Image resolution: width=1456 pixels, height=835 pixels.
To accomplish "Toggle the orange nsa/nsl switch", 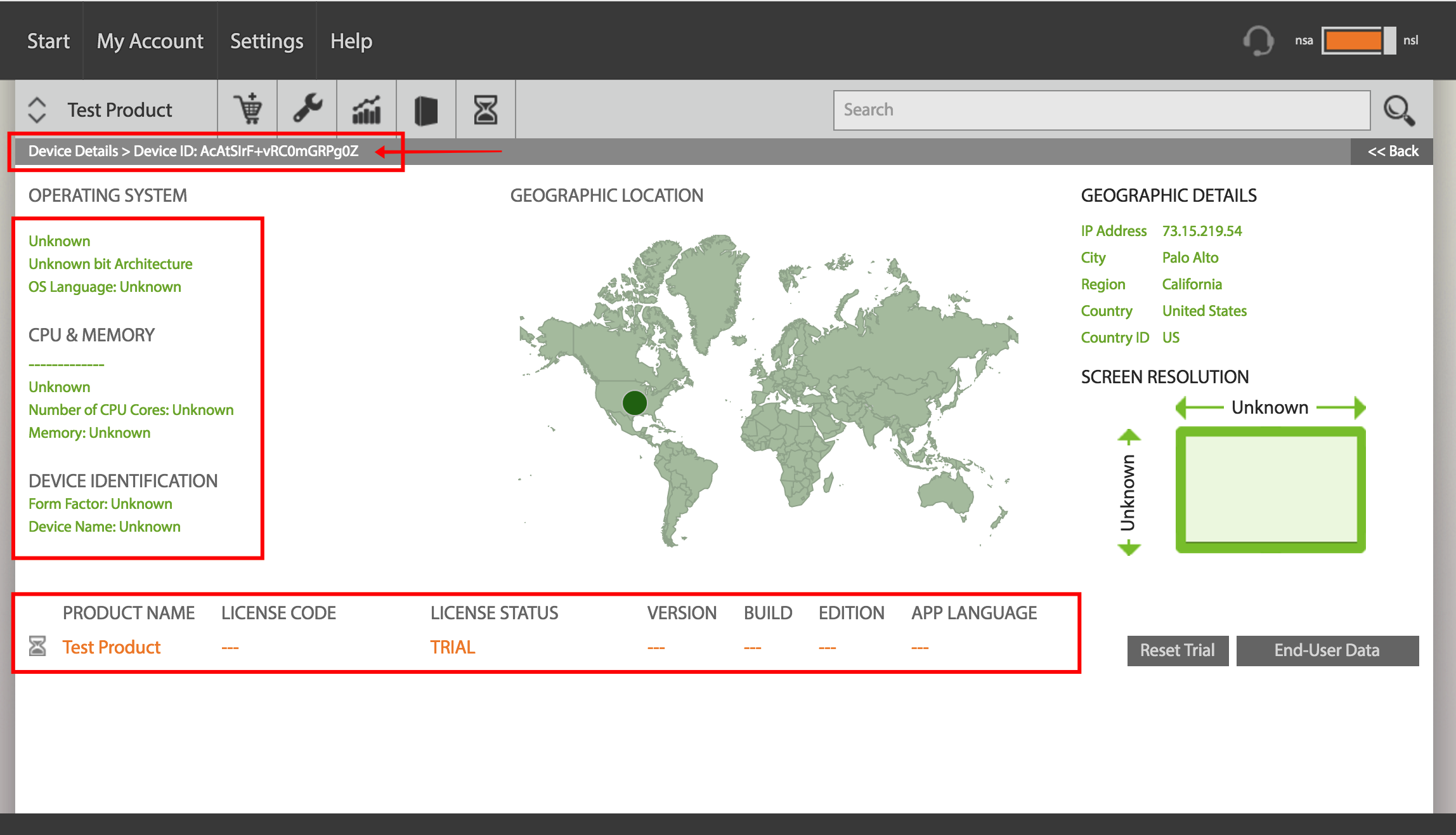I will tap(1358, 41).
